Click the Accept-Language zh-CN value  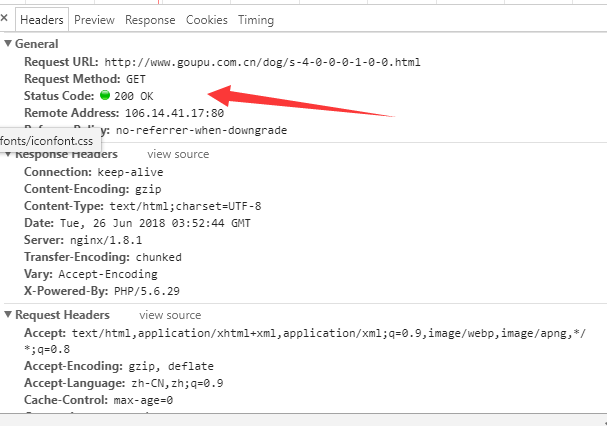(x=175, y=383)
